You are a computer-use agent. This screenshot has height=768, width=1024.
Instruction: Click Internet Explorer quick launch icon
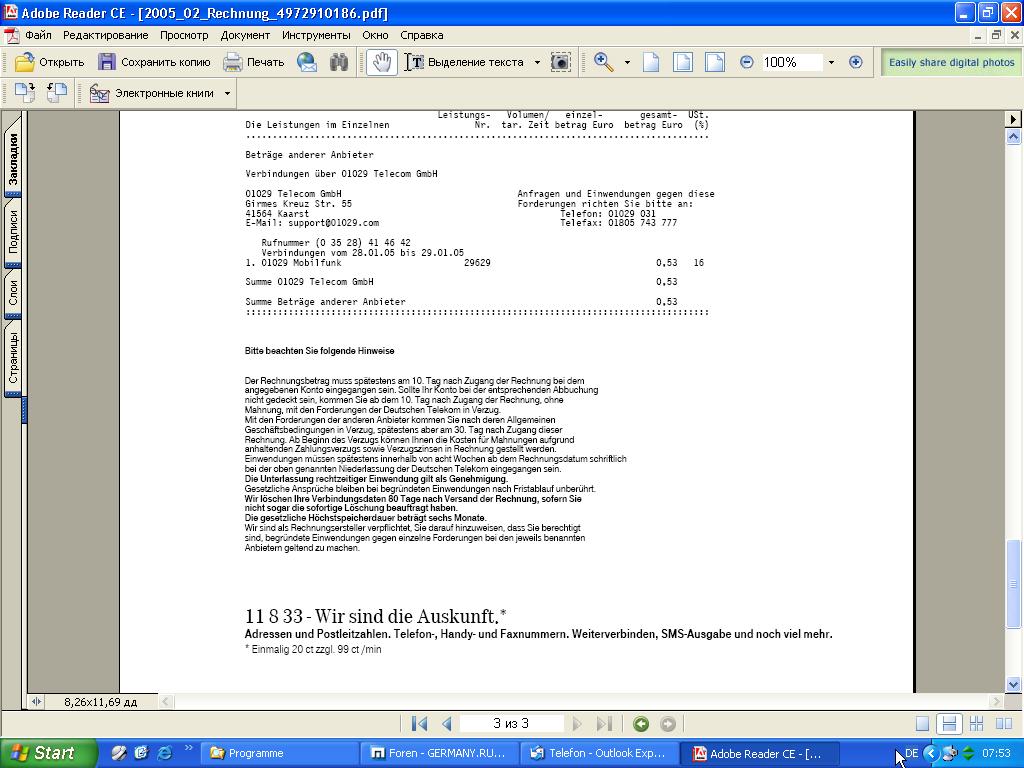click(165, 753)
